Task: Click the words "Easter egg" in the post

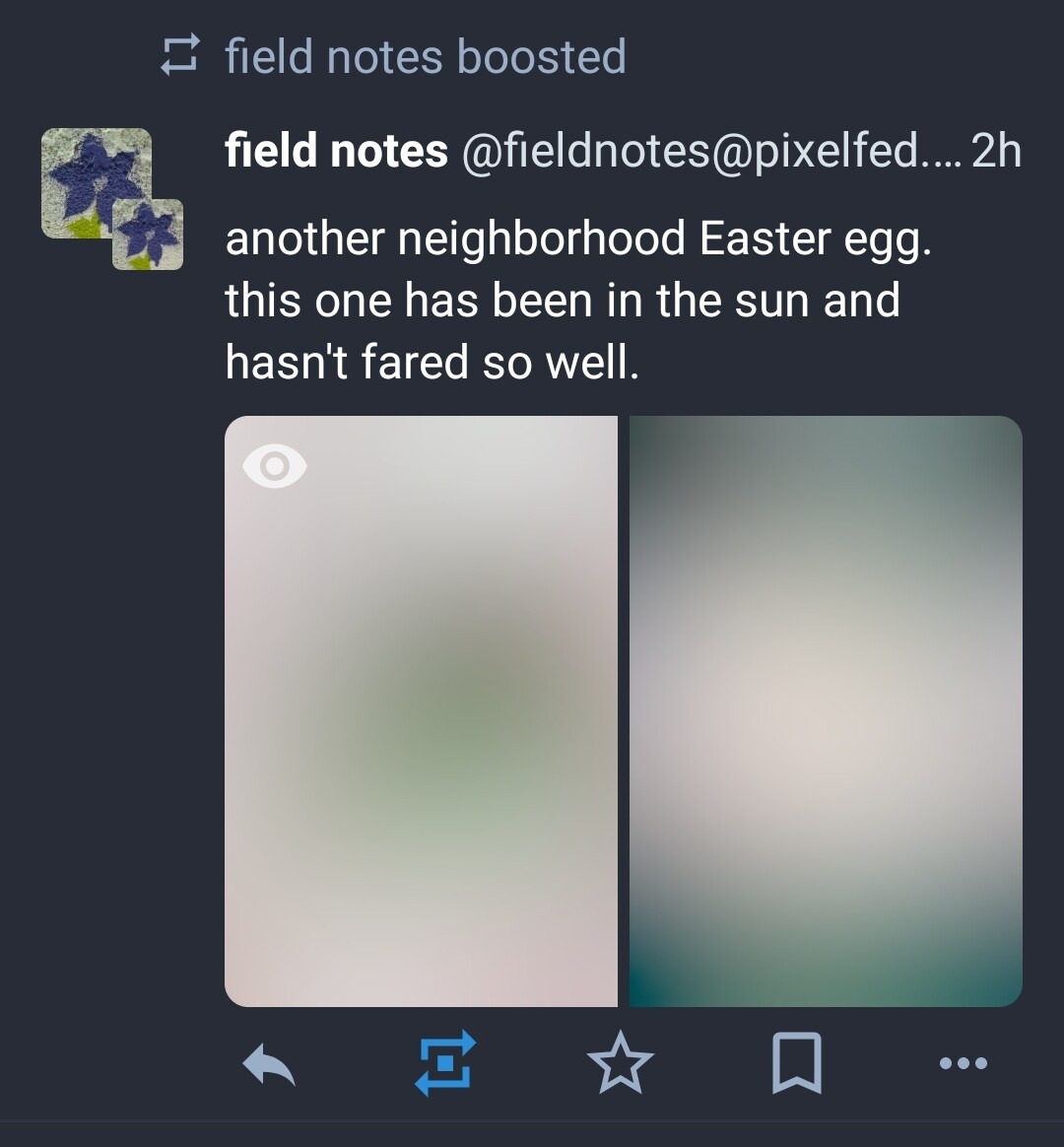Action: [x=815, y=239]
